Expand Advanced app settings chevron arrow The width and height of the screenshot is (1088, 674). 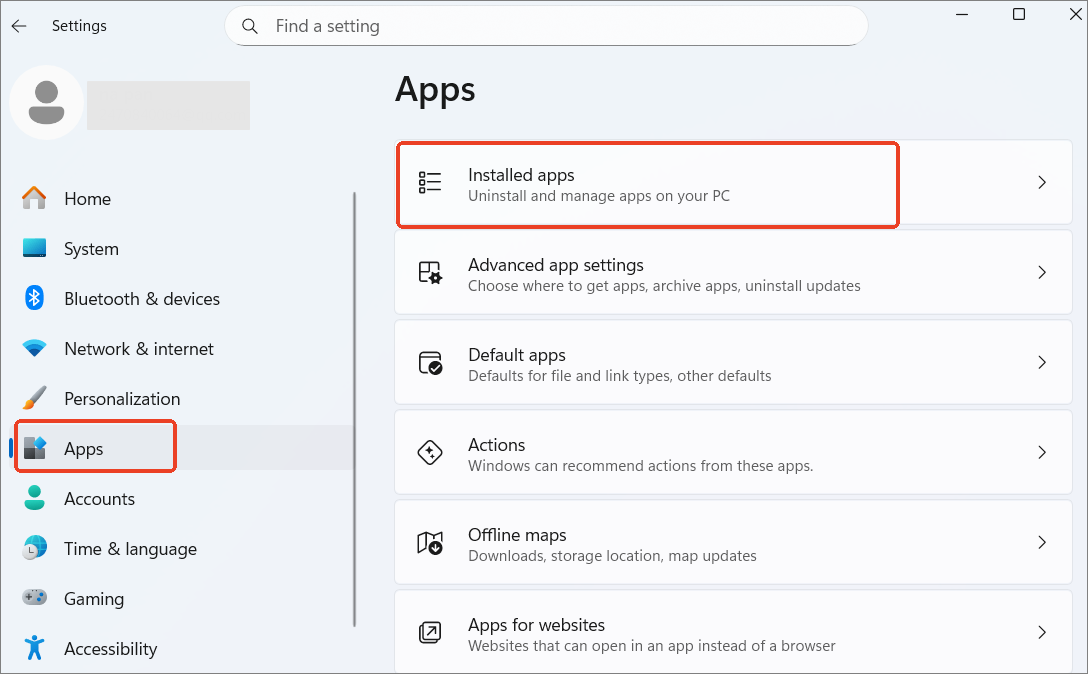click(1041, 273)
